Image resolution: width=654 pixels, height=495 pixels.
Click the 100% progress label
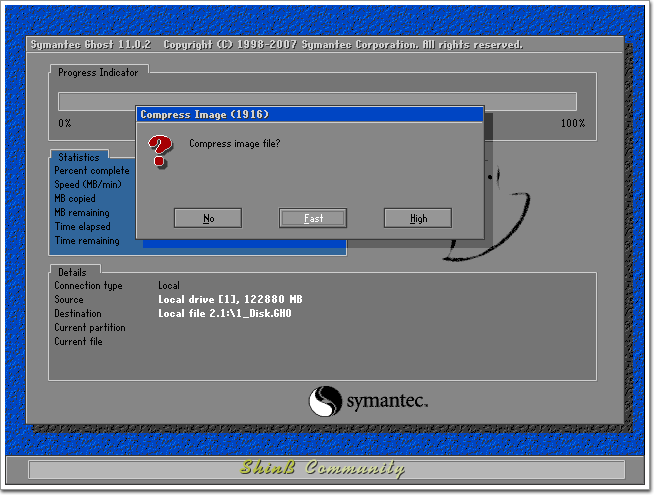click(573, 123)
